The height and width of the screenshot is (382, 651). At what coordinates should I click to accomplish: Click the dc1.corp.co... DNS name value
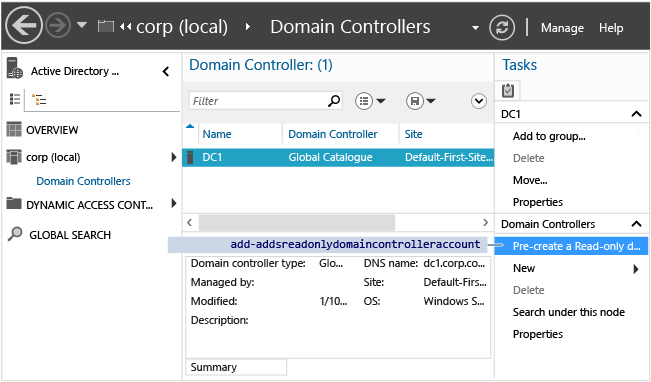coord(454,263)
